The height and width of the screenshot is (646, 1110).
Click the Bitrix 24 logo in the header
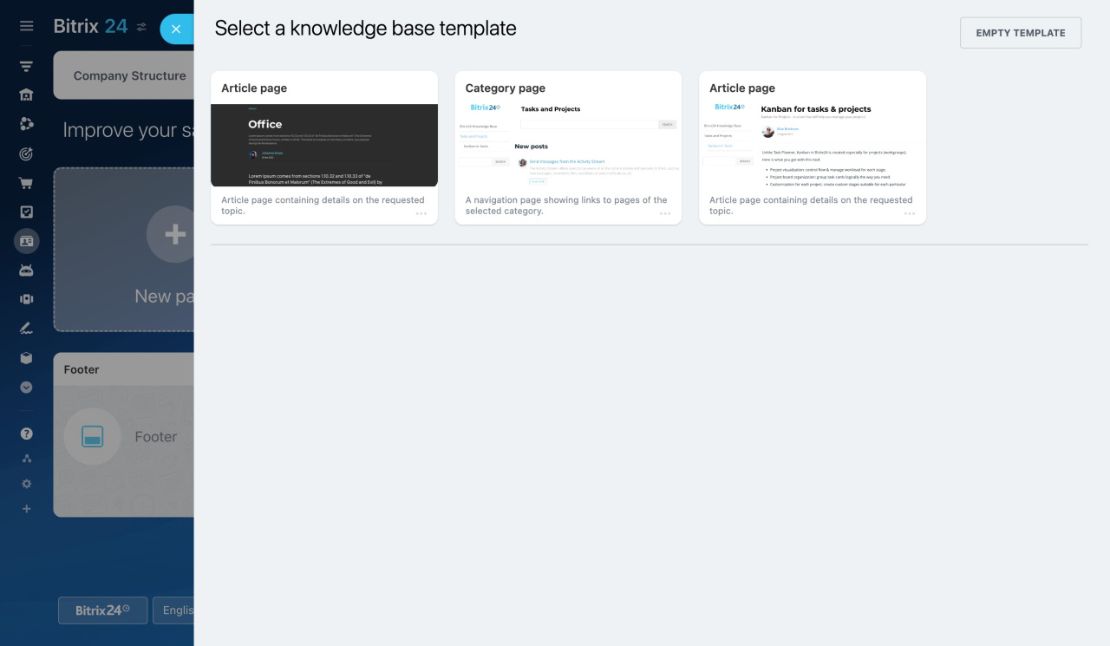tap(91, 26)
